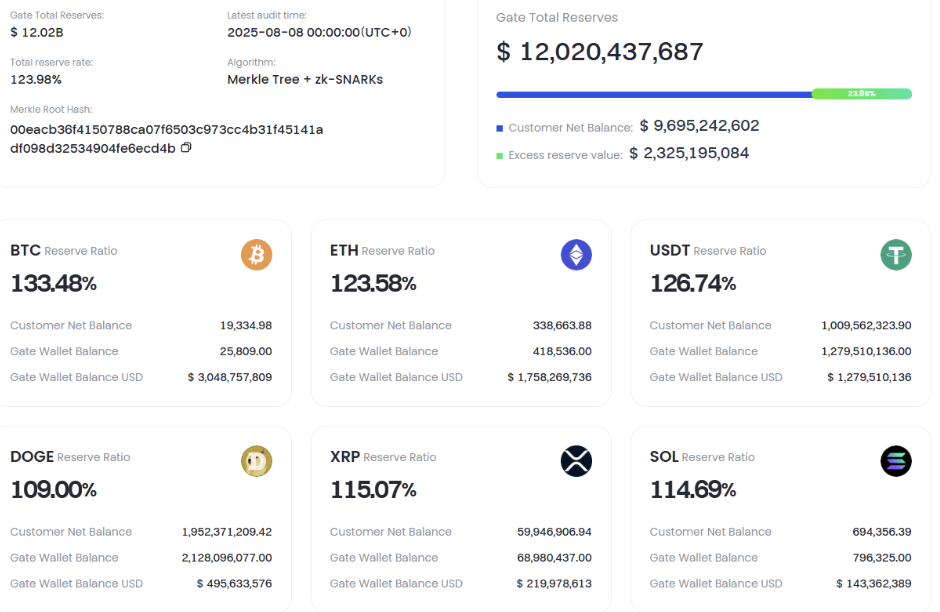The width and height of the screenshot is (940, 612).
Task: Select BTC customer balance 19,334.98
Action: [246, 325]
